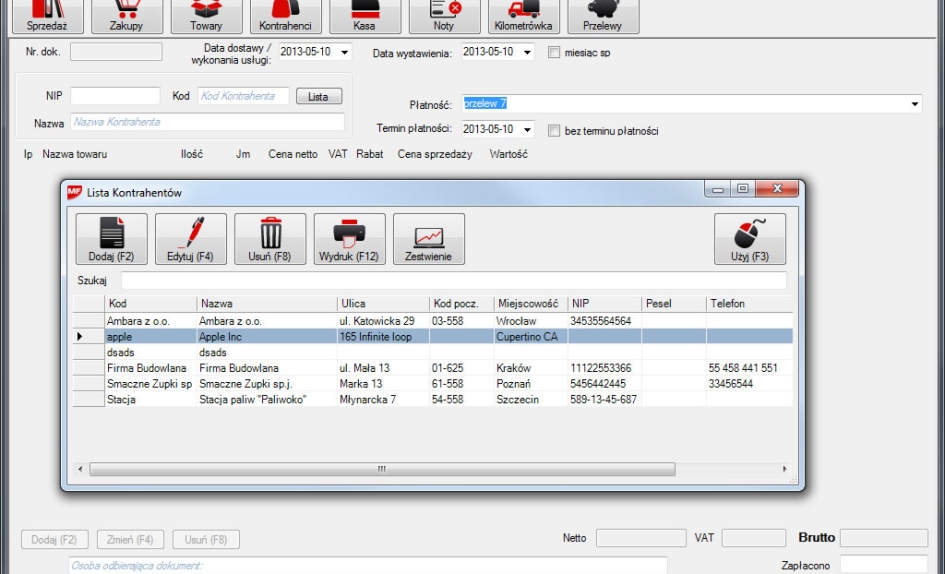
Task: Open the Zakupy shopping cart module
Action: click(x=126, y=16)
